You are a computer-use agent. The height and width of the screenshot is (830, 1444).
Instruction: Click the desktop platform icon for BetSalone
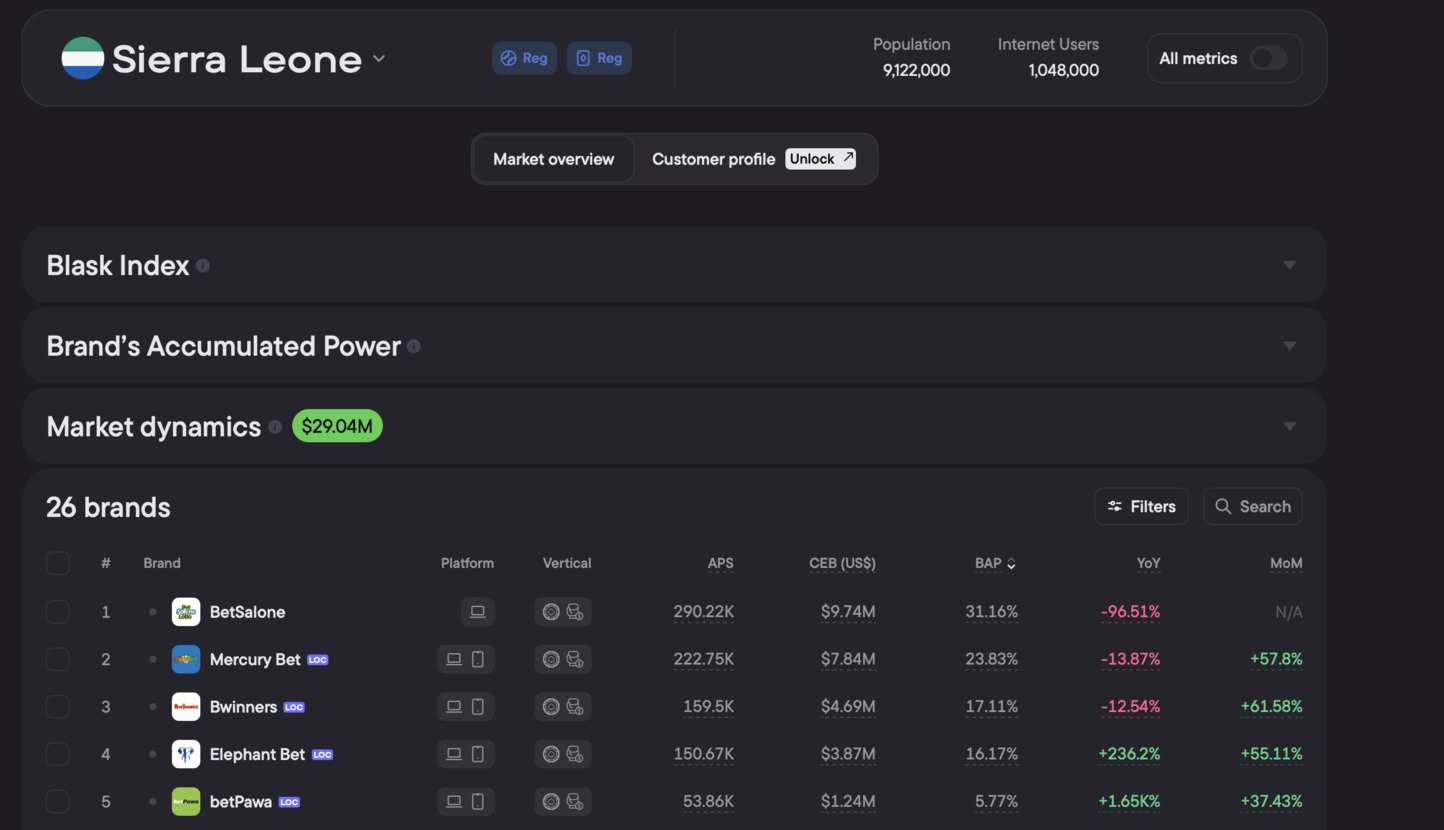[x=478, y=612]
